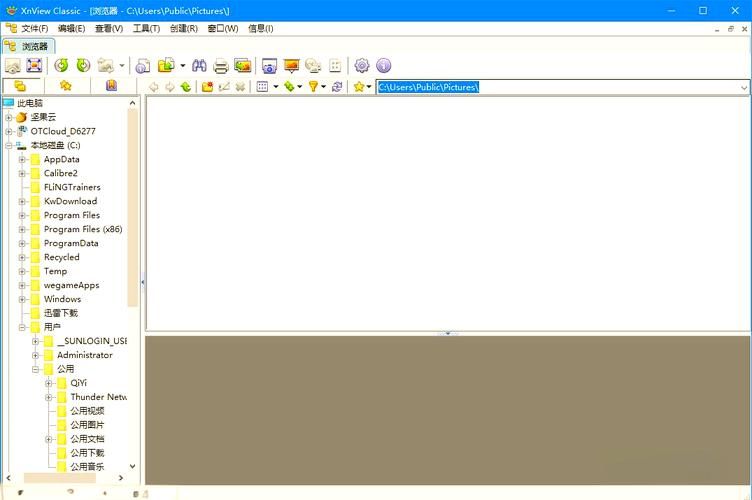Open the 信息(I) menu
Viewport: 752px width, 500px height.
point(260,29)
